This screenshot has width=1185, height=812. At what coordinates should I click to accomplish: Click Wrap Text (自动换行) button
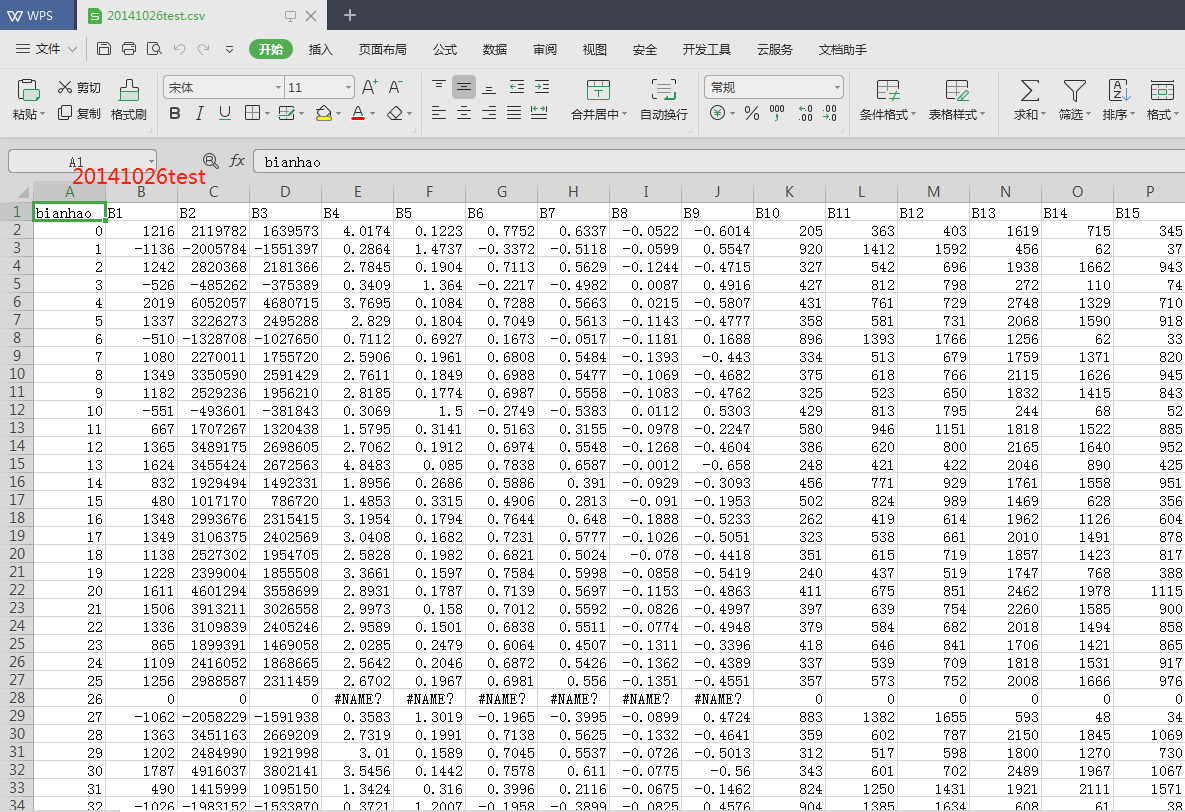tap(664, 100)
